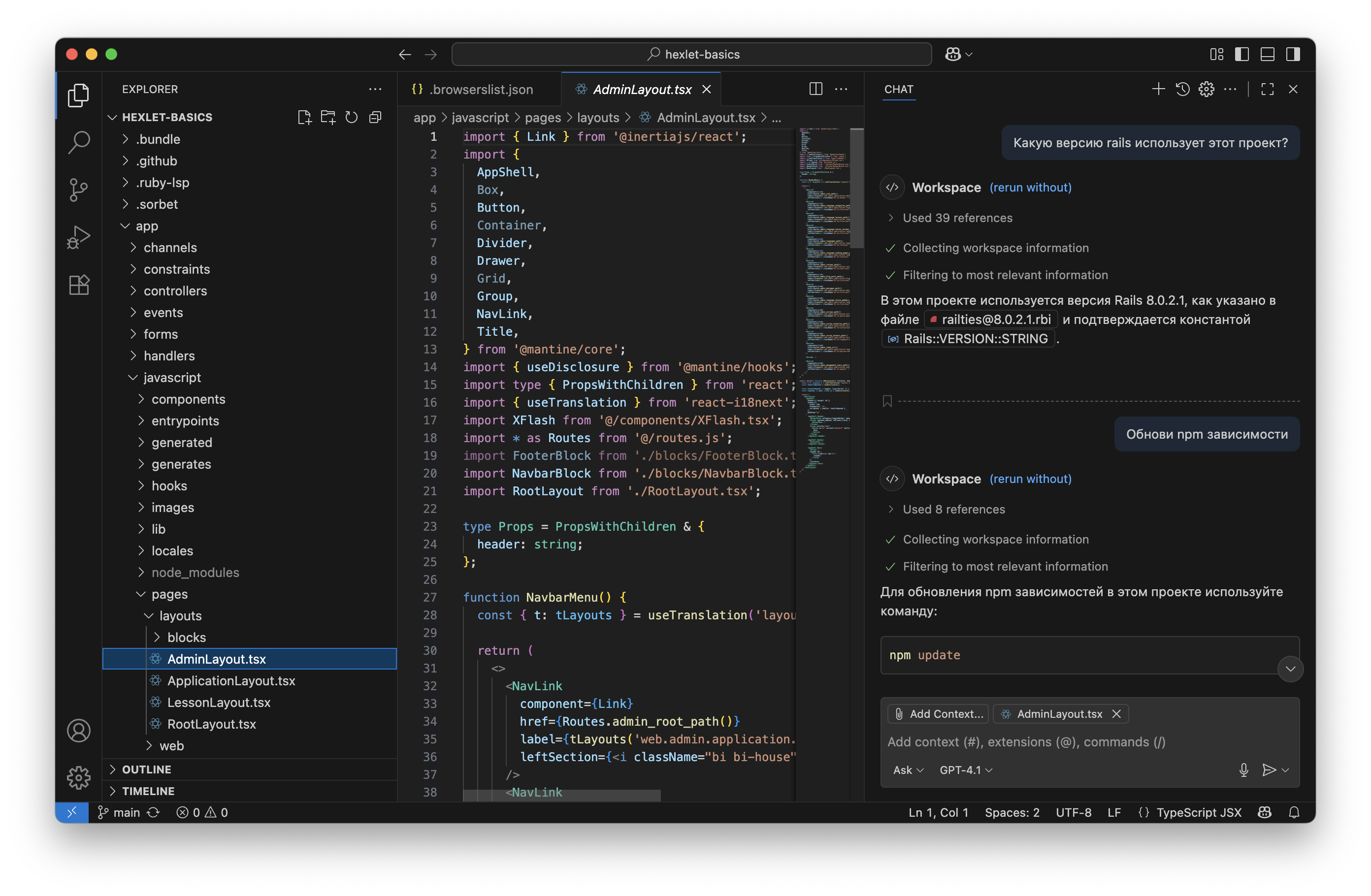Viewport: 1371px width, 896px height.
Task: Click the rerun without link in chat
Action: point(1030,187)
